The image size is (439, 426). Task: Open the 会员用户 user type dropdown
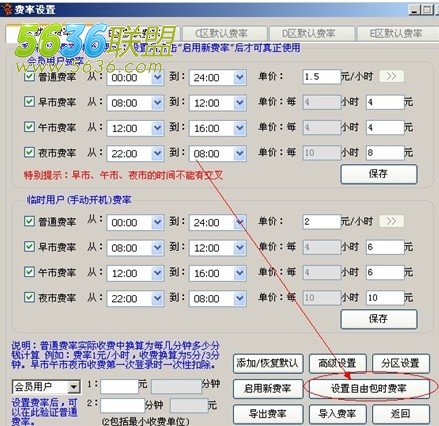tap(74, 387)
